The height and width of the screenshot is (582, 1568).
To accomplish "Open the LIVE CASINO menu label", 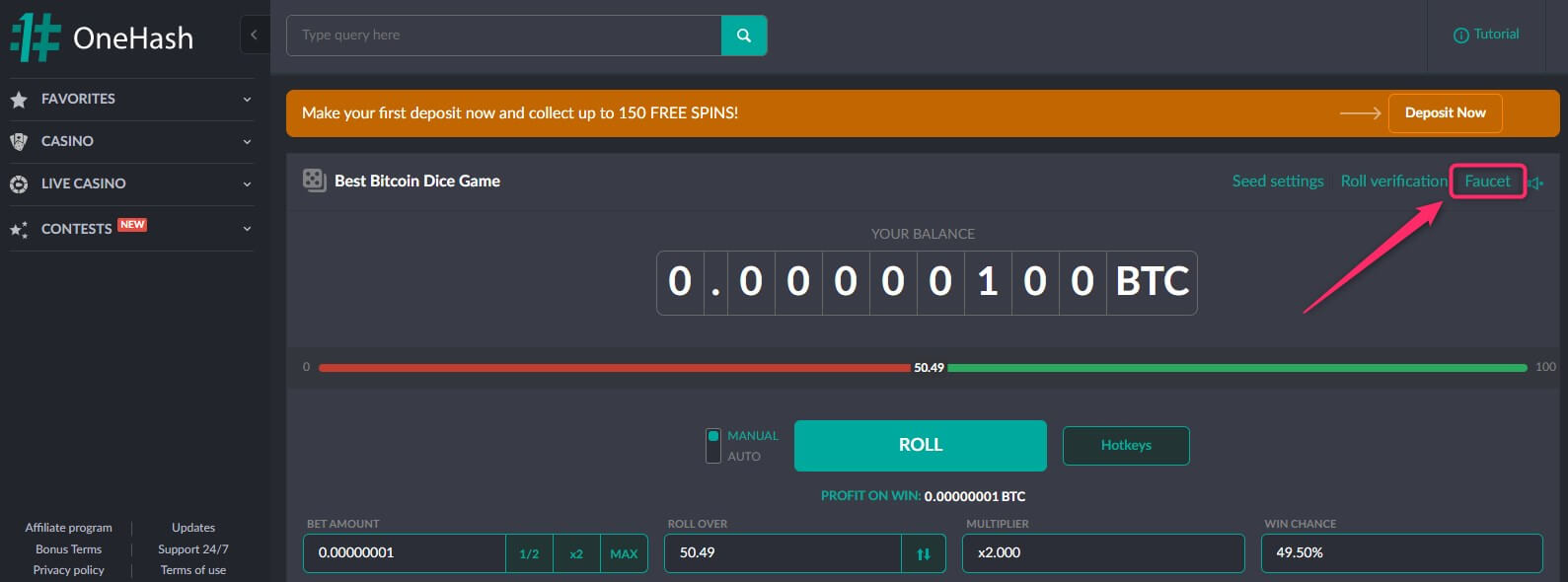I will [84, 183].
